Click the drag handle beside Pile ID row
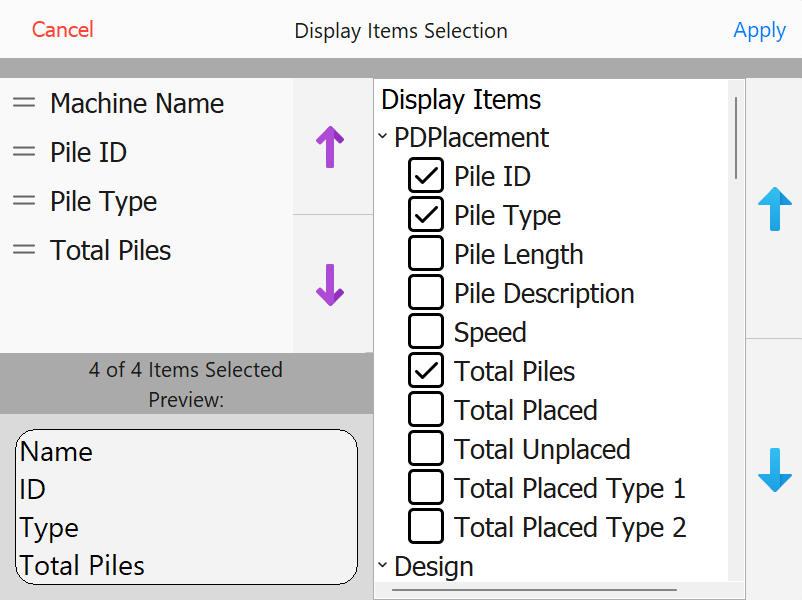This screenshot has height=600, width=802. tap(24, 152)
